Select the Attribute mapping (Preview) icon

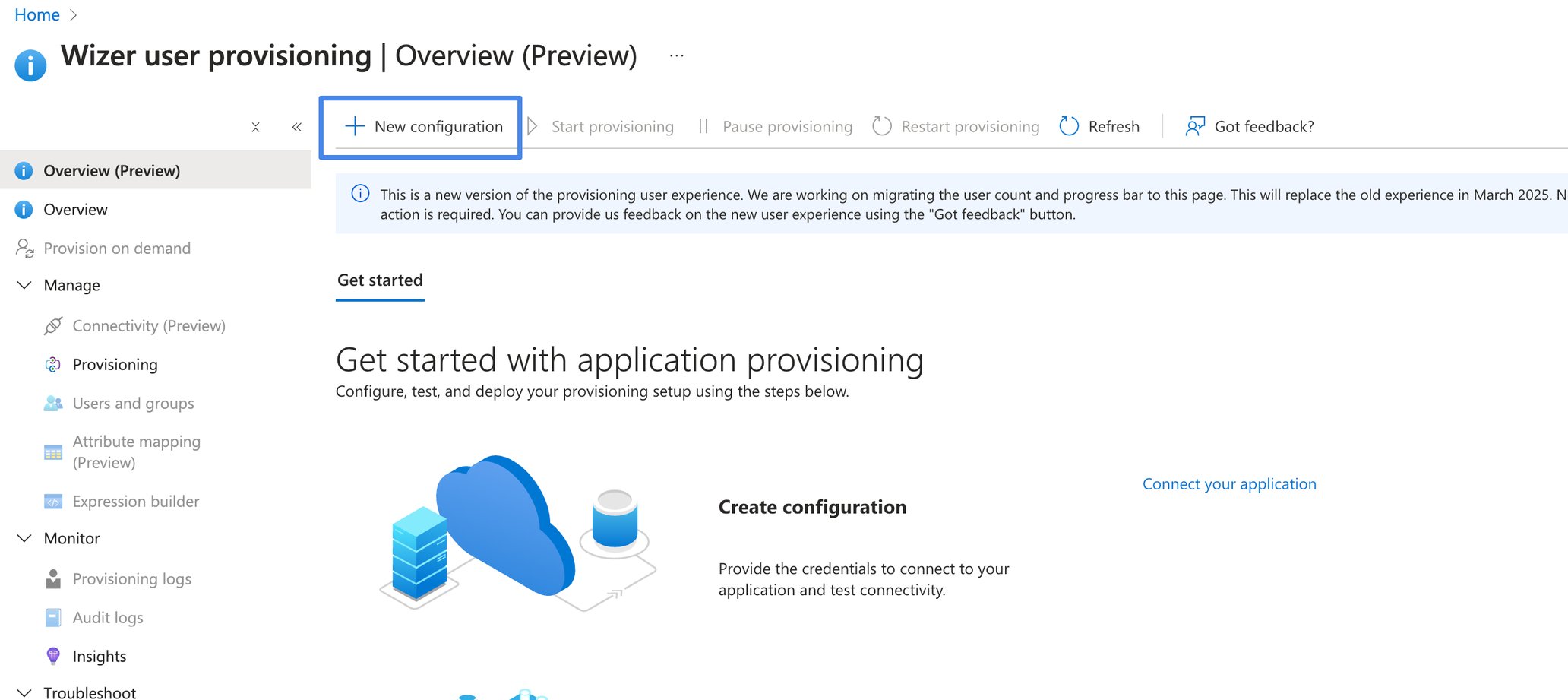52,451
